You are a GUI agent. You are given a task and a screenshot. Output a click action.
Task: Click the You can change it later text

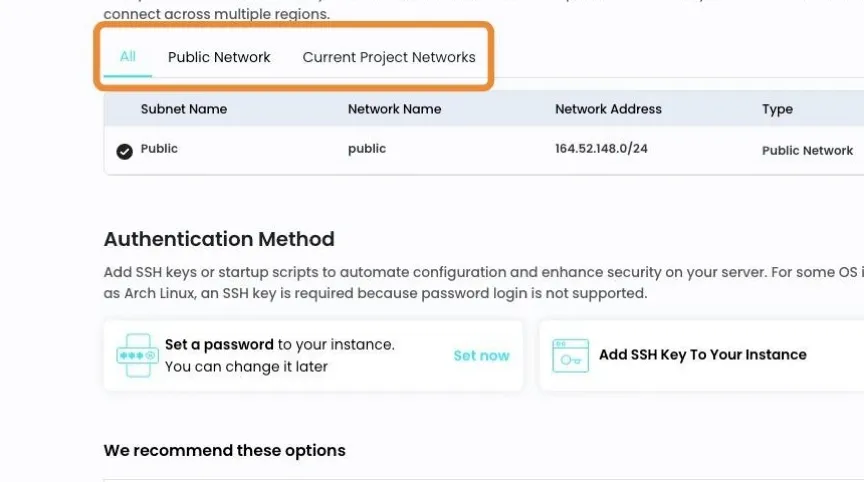tap(246, 367)
